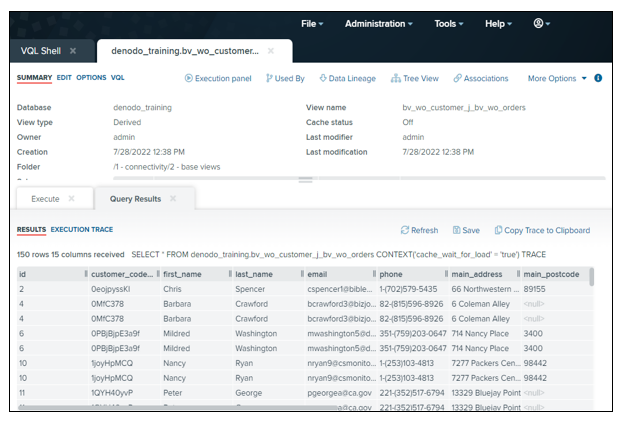Click the last_name column header
626x422 pixels.
pyautogui.click(x=268, y=274)
